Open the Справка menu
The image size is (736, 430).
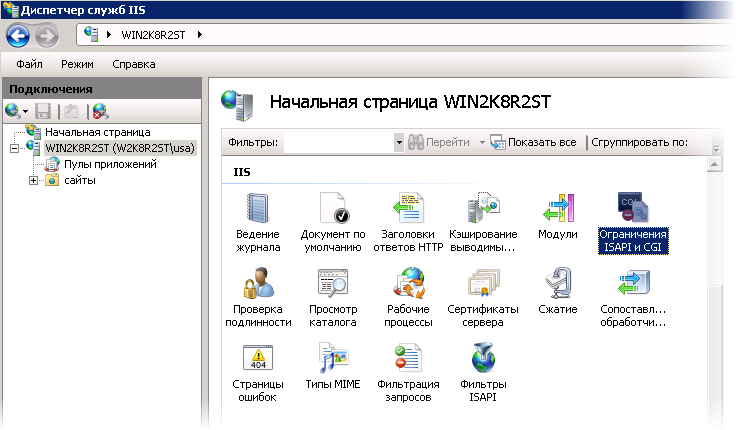pyautogui.click(x=134, y=64)
